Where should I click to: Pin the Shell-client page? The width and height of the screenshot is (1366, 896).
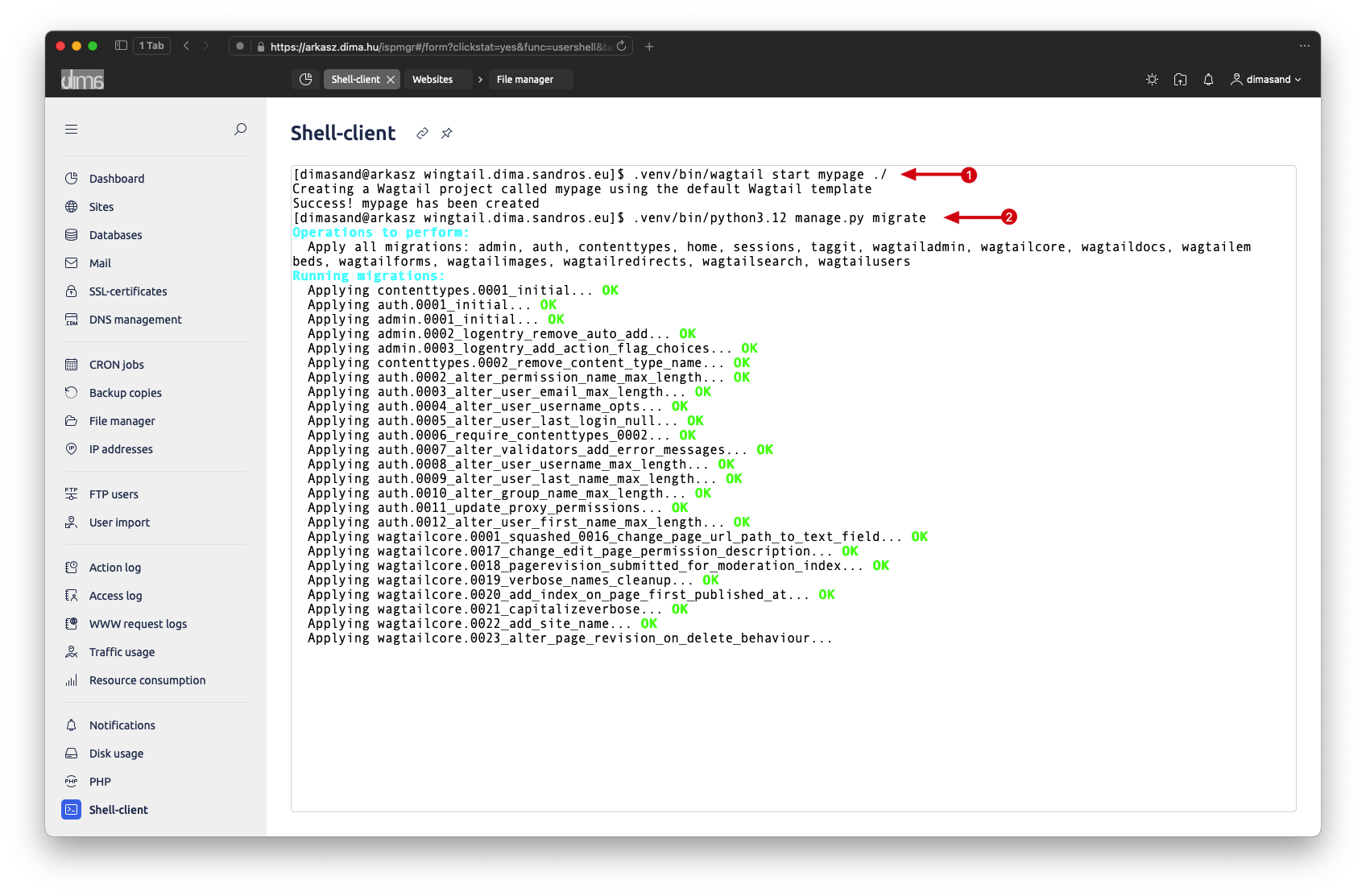[x=447, y=134]
